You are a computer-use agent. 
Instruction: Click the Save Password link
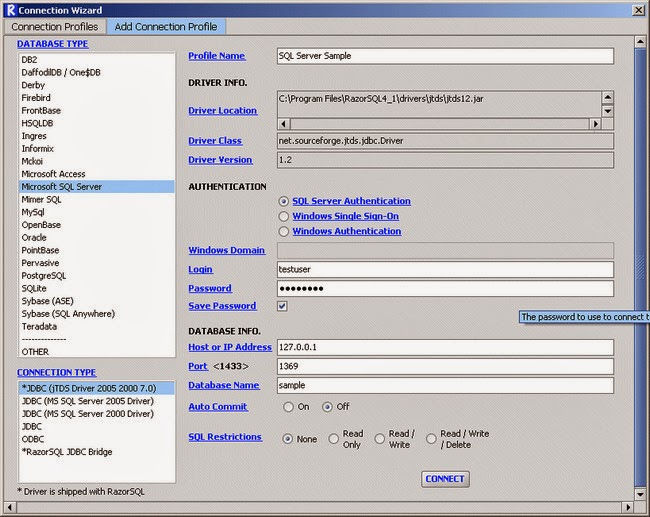coord(223,306)
